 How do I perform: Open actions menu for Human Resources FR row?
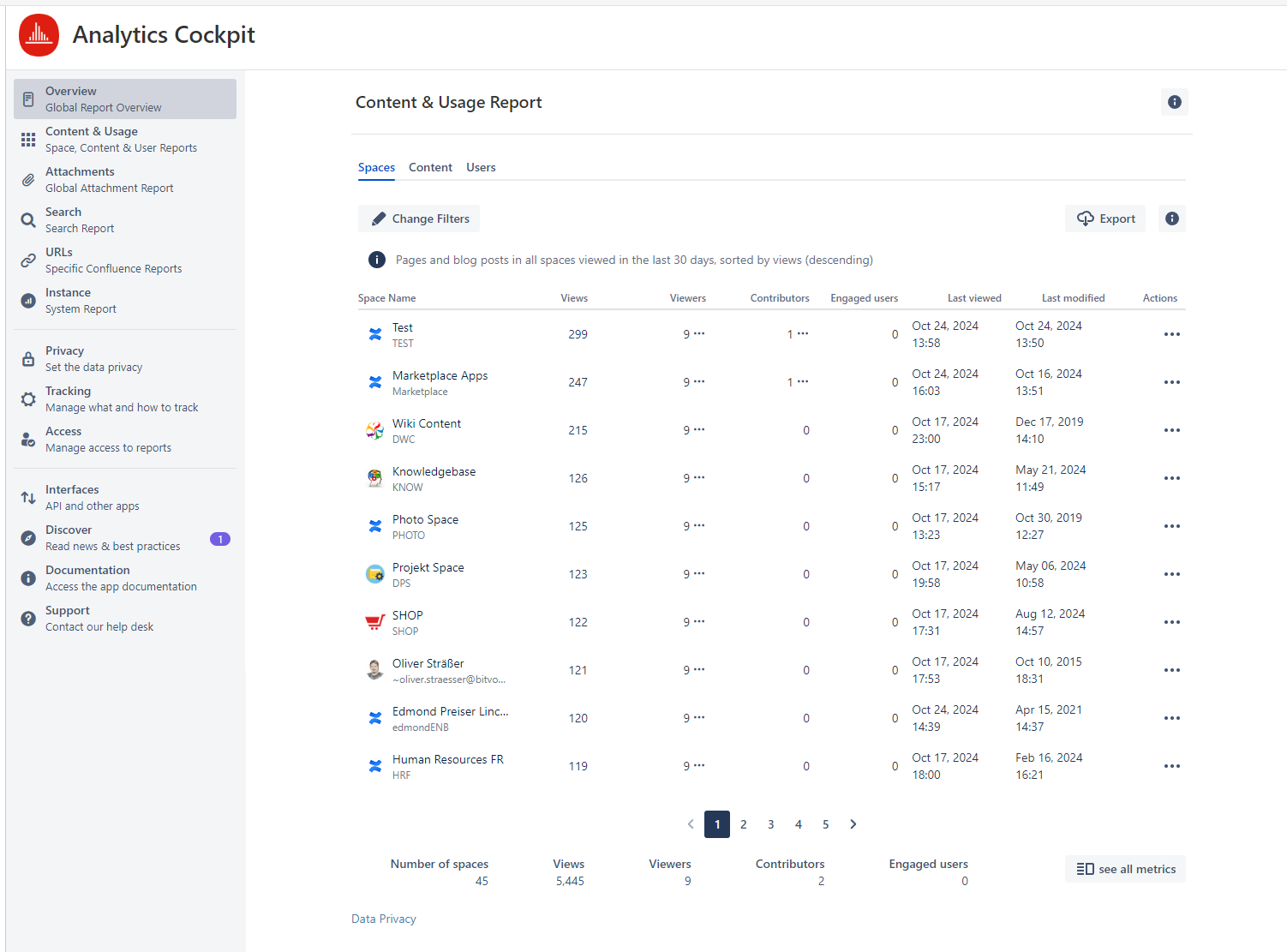point(1171,766)
